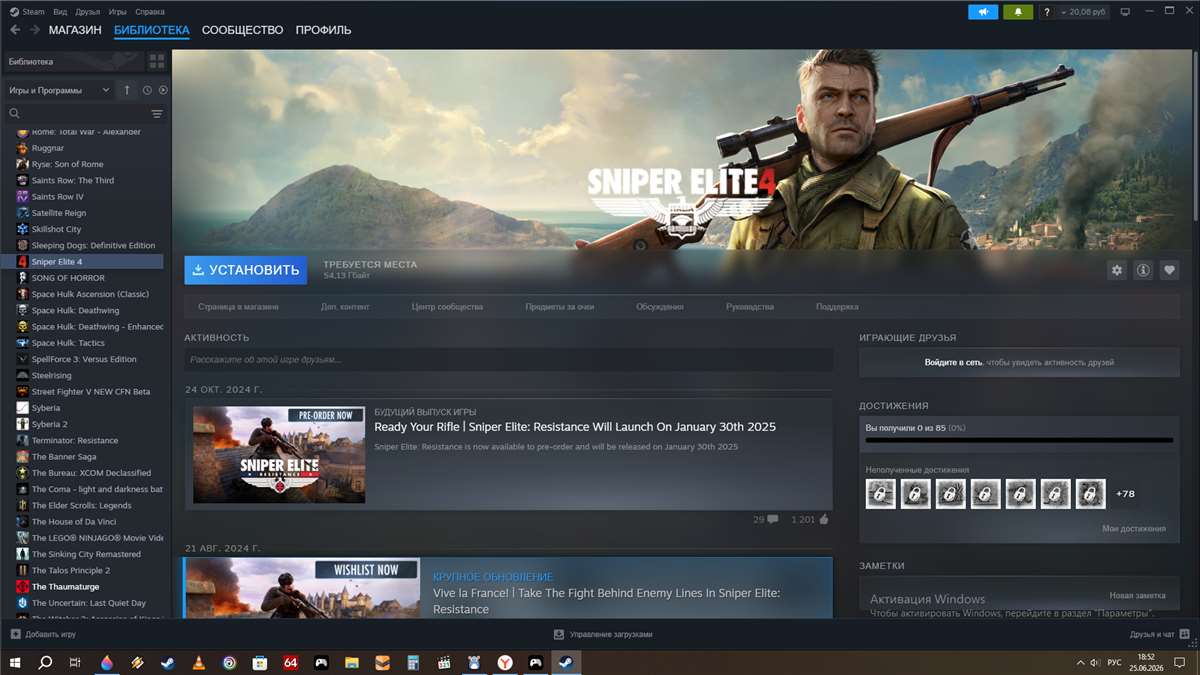
Task: Open game settings gear icon
Action: [1117, 270]
